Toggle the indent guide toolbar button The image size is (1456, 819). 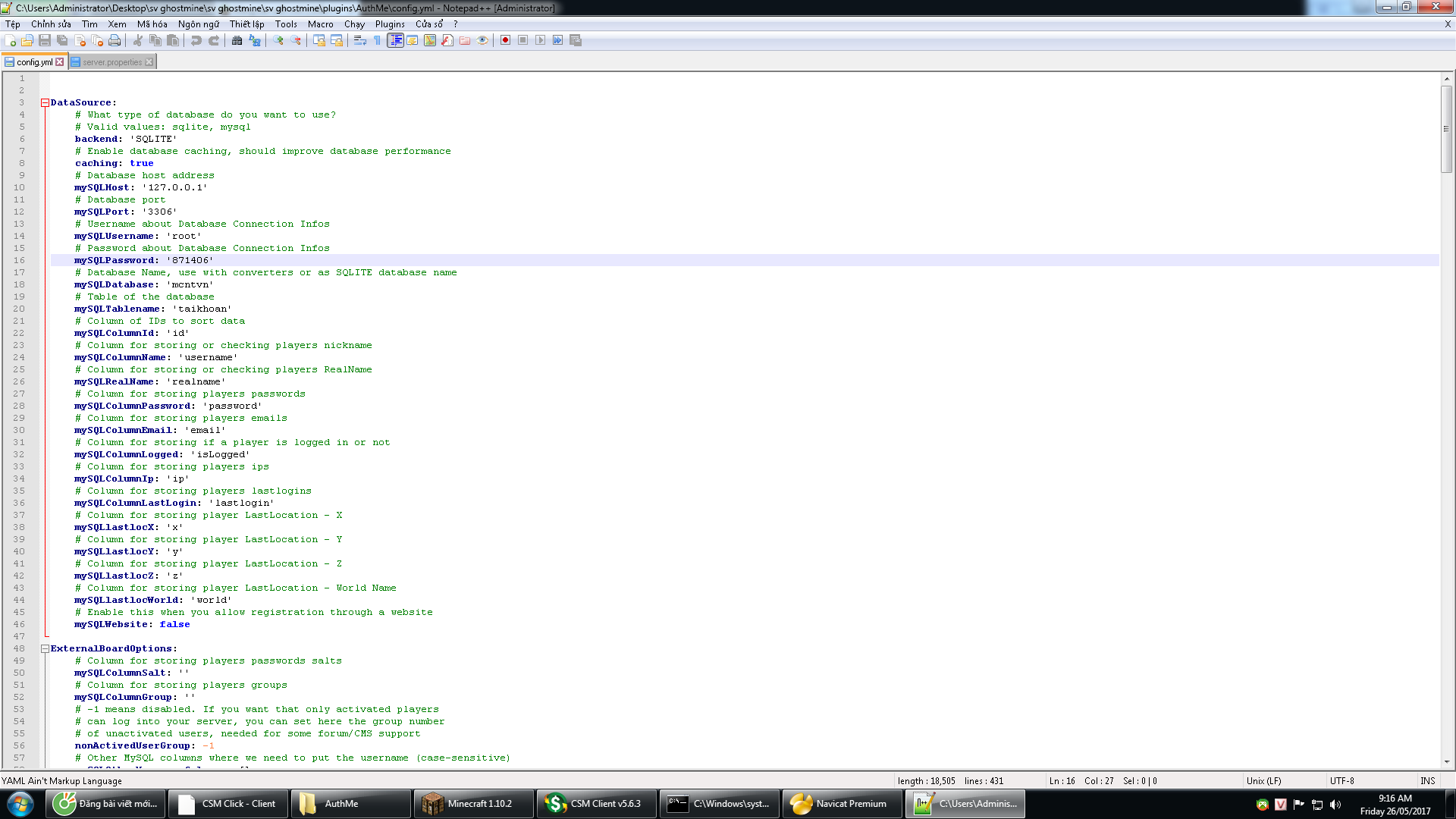click(x=395, y=40)
